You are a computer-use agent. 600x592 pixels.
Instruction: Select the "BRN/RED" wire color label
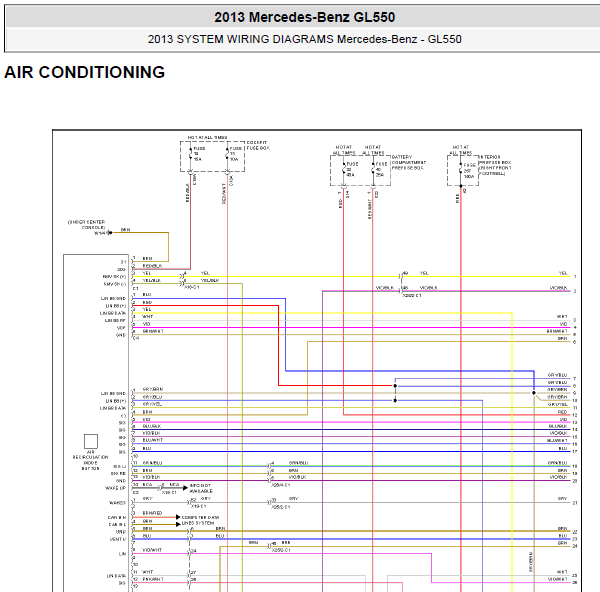pyautogui.click(x=152, y=513)
